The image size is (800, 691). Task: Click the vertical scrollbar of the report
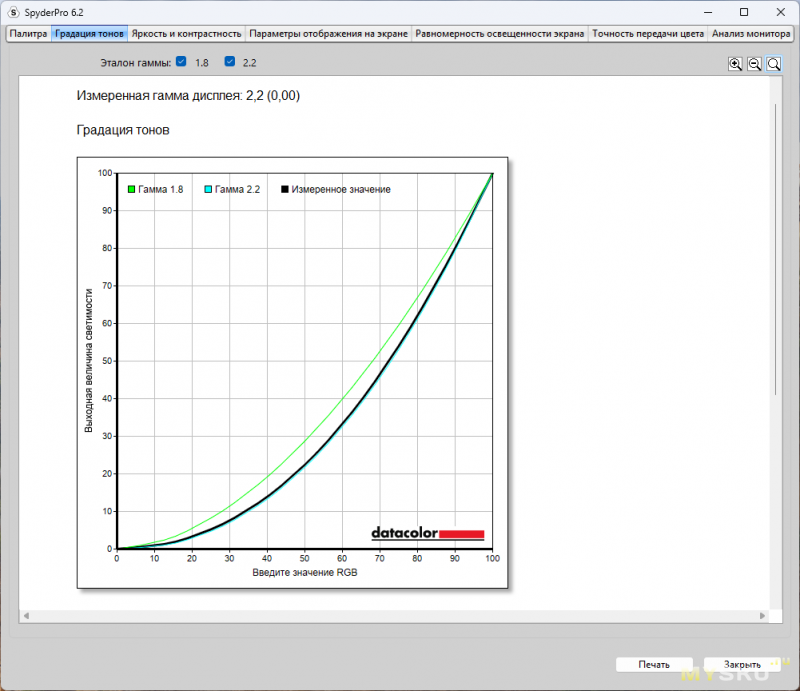pos(777,250)
